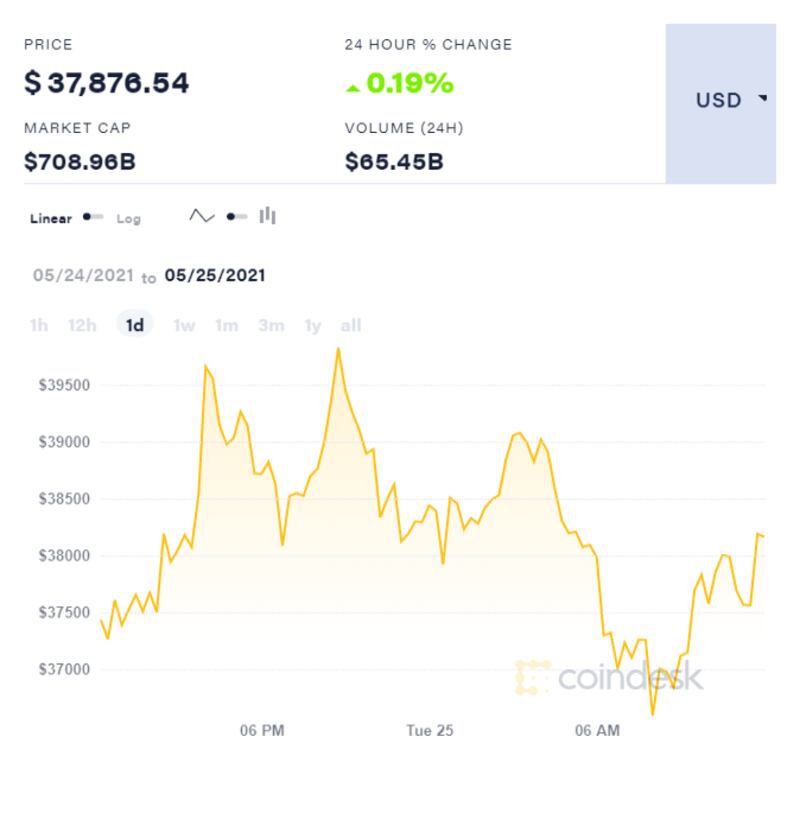This screenshot has height=826, width=800.
Task: Click the candlestick chart icon
Action: [x=267, y=216]
